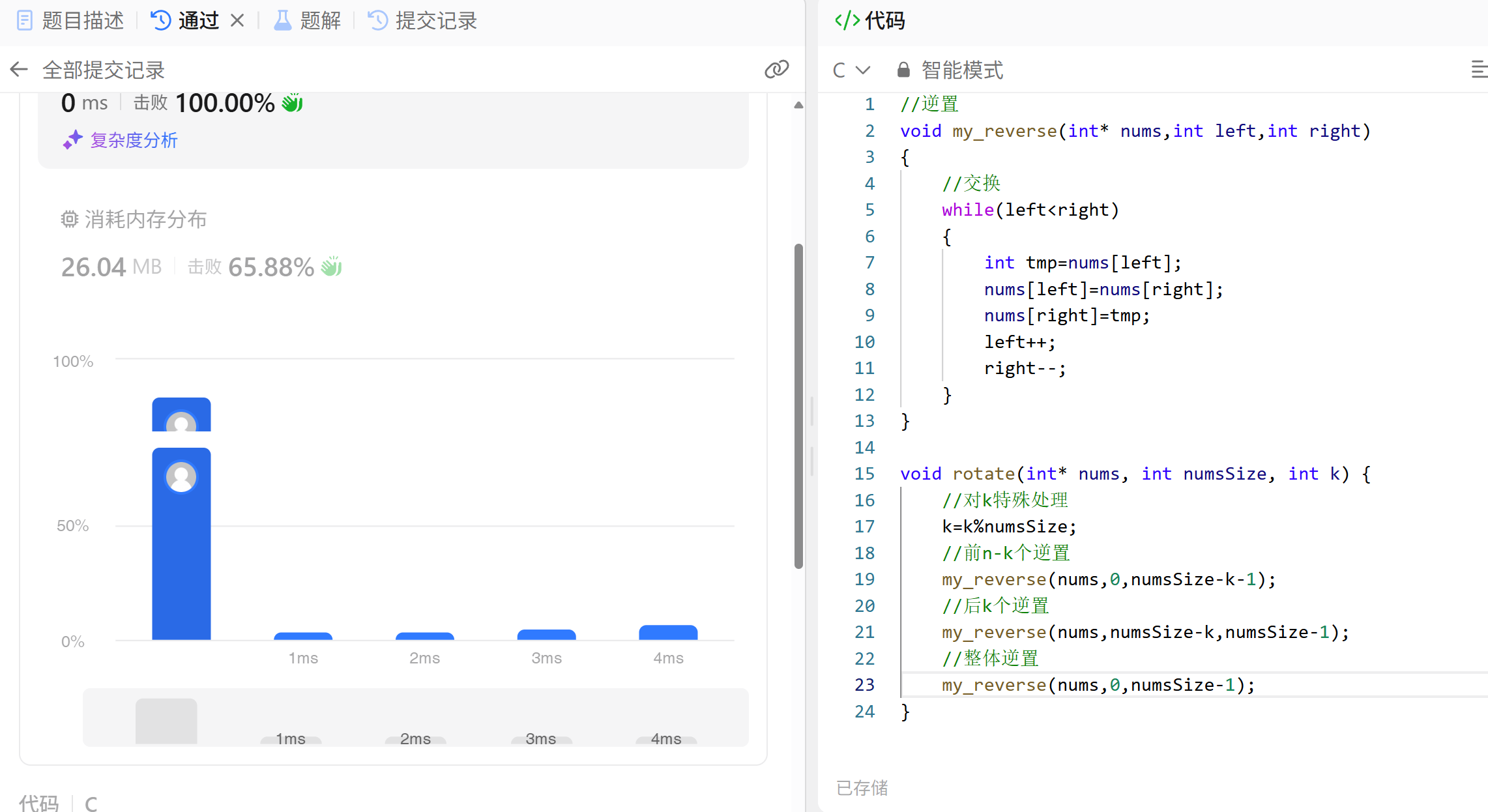Select the 消耗内存分布 memory section

coord(145,220)
